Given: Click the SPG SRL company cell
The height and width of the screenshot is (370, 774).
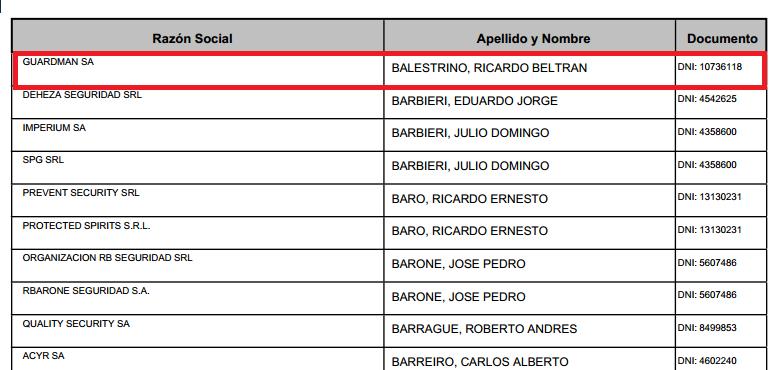Looking at the screenshot, I should (43, 160).
